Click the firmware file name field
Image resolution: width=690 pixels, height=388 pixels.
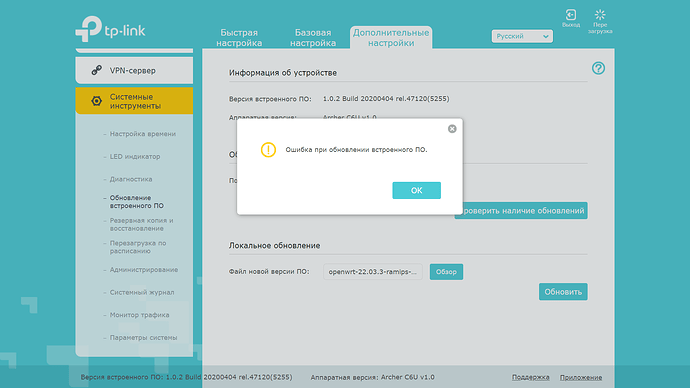coord(373,272)
